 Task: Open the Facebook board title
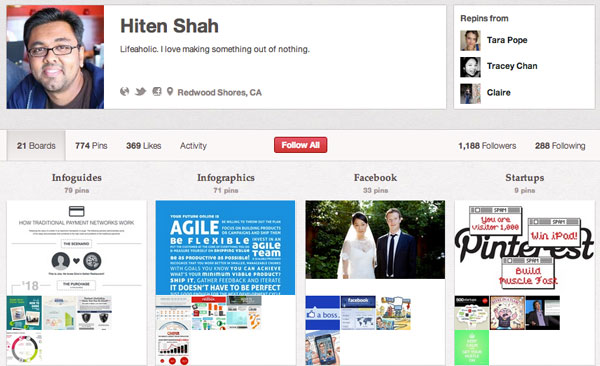click(x=375, y=177)
